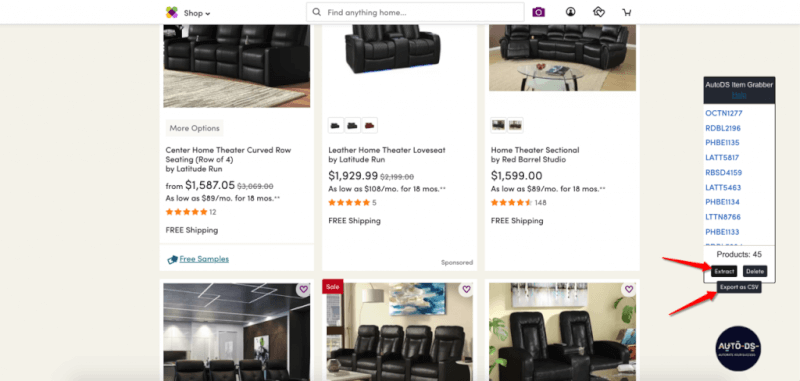Click the Free Samples tag icon
The width and height of the screenshot is (800, 381).
tap(172, 259)
